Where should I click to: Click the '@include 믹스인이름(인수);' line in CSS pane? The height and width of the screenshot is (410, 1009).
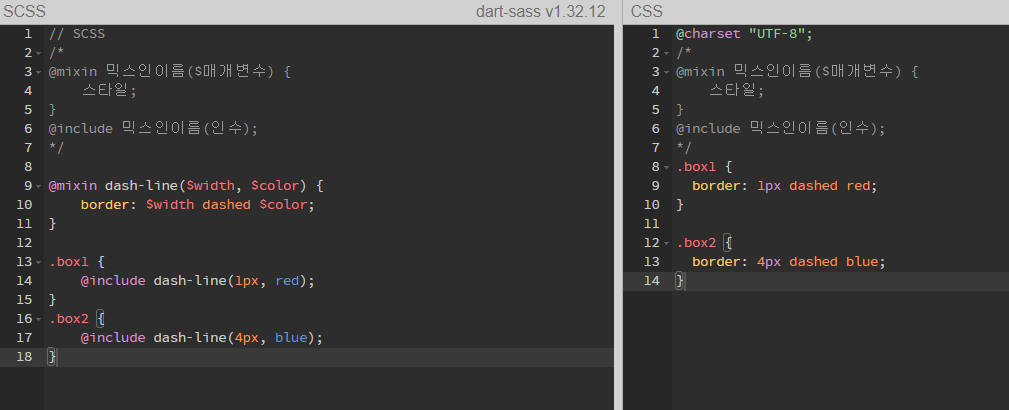(781, 129)
